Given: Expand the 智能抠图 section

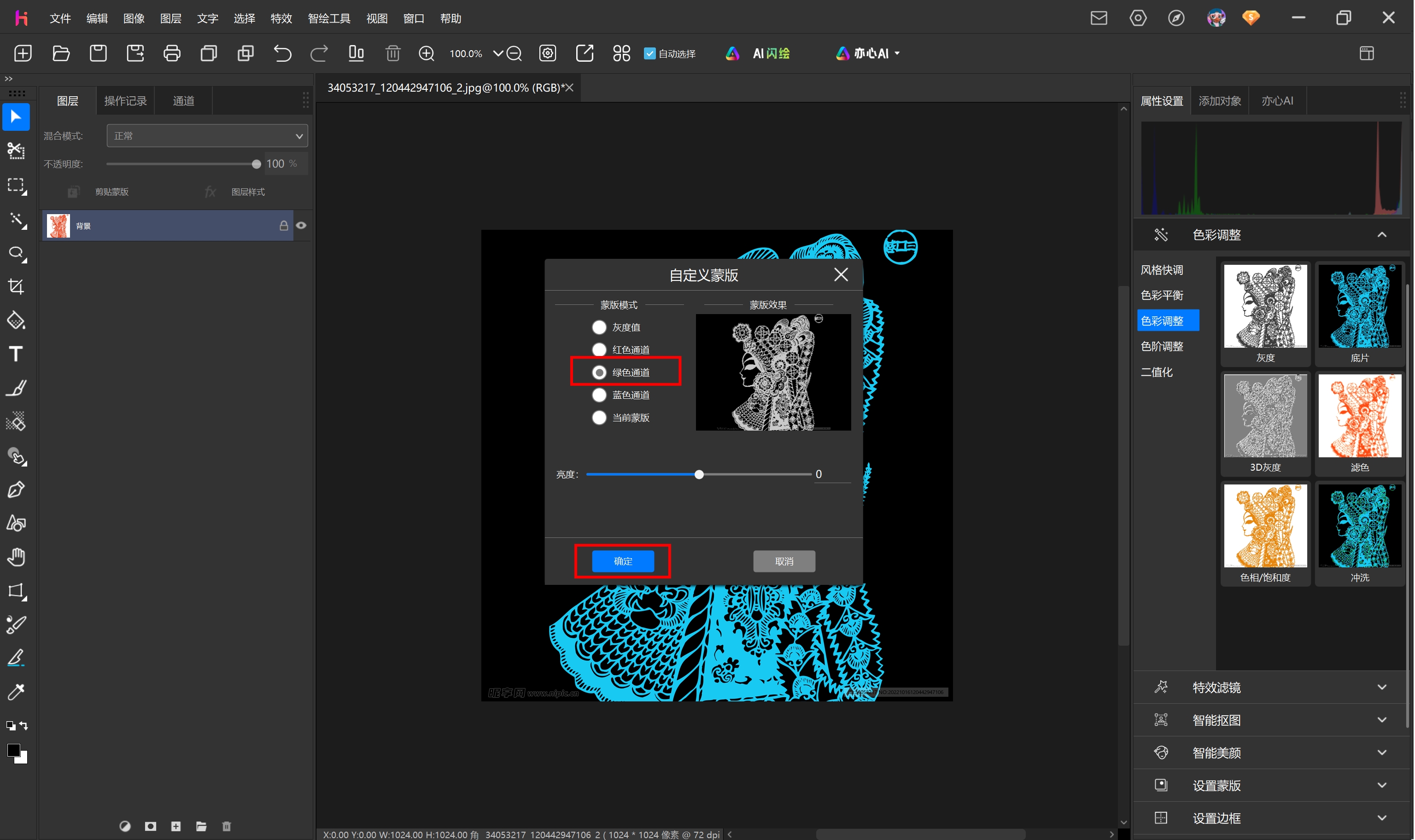Looking at the screenshot, I should point(1382,720).
